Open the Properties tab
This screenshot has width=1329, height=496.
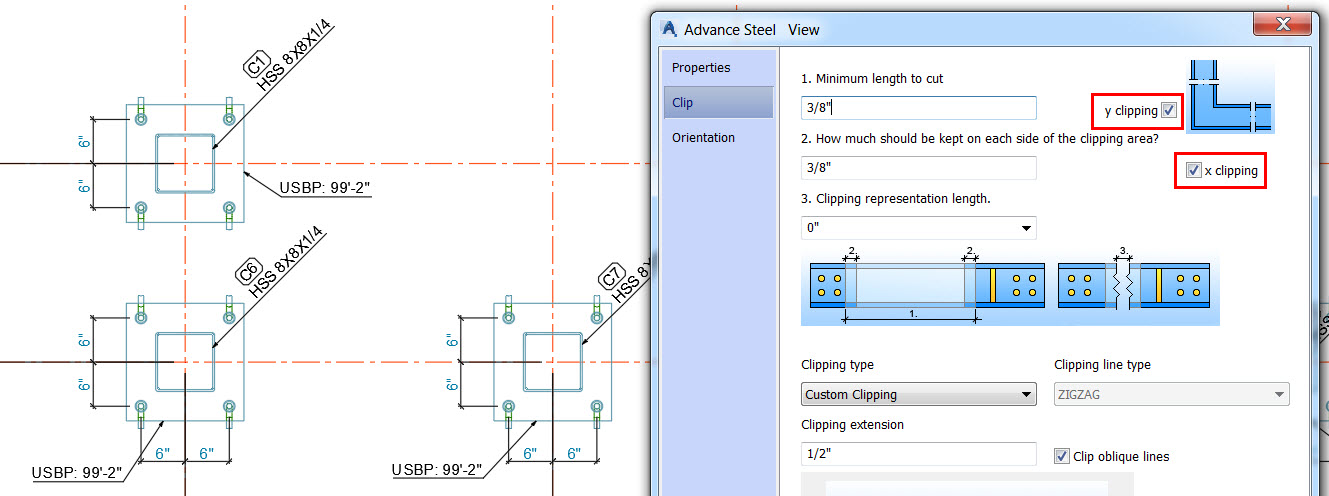[x=701, y=68]
